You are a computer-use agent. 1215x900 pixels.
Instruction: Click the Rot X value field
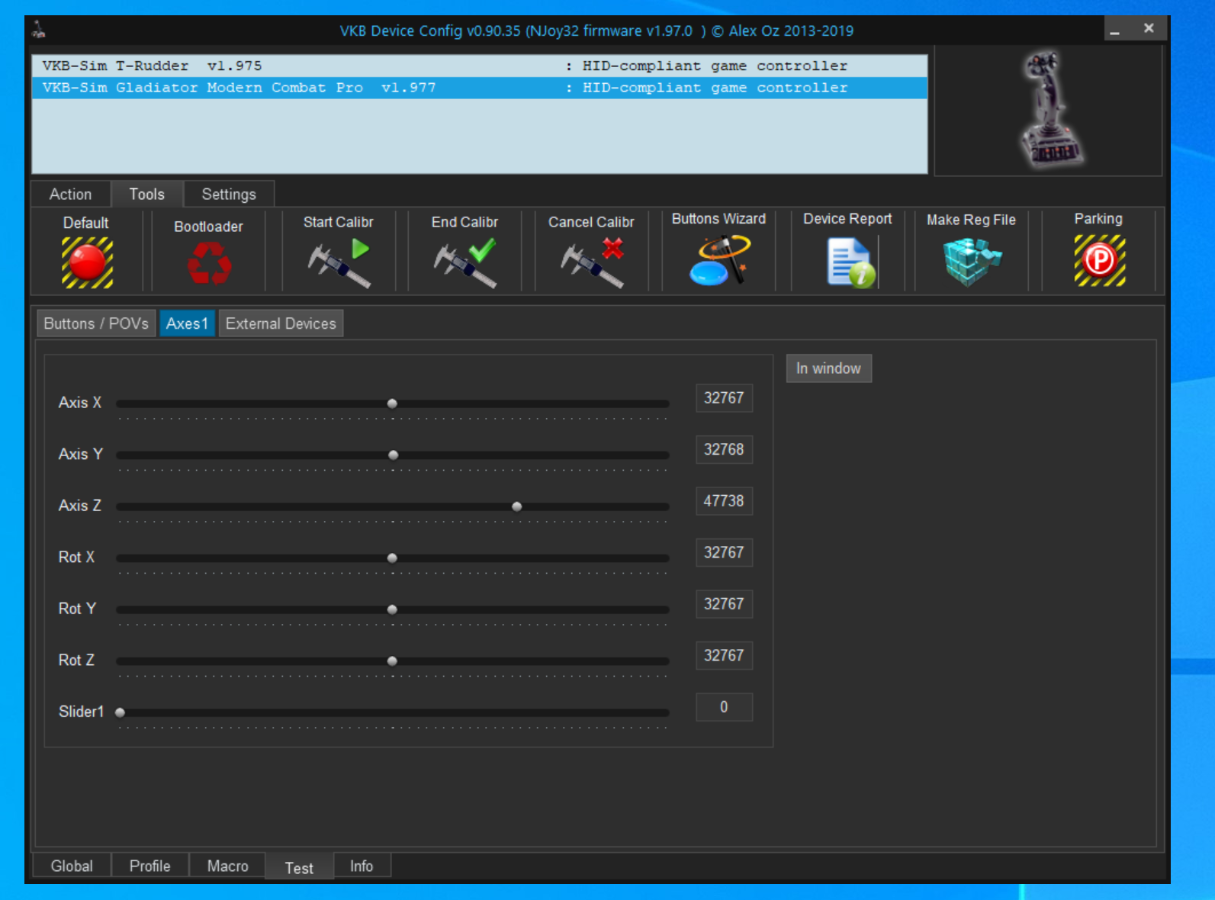(724, 553)
